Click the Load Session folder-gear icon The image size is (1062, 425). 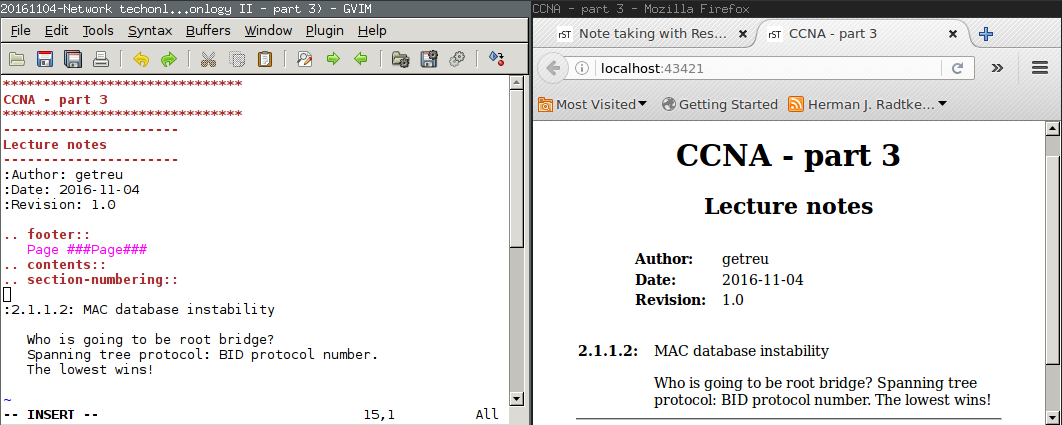[x=400, y=59]
